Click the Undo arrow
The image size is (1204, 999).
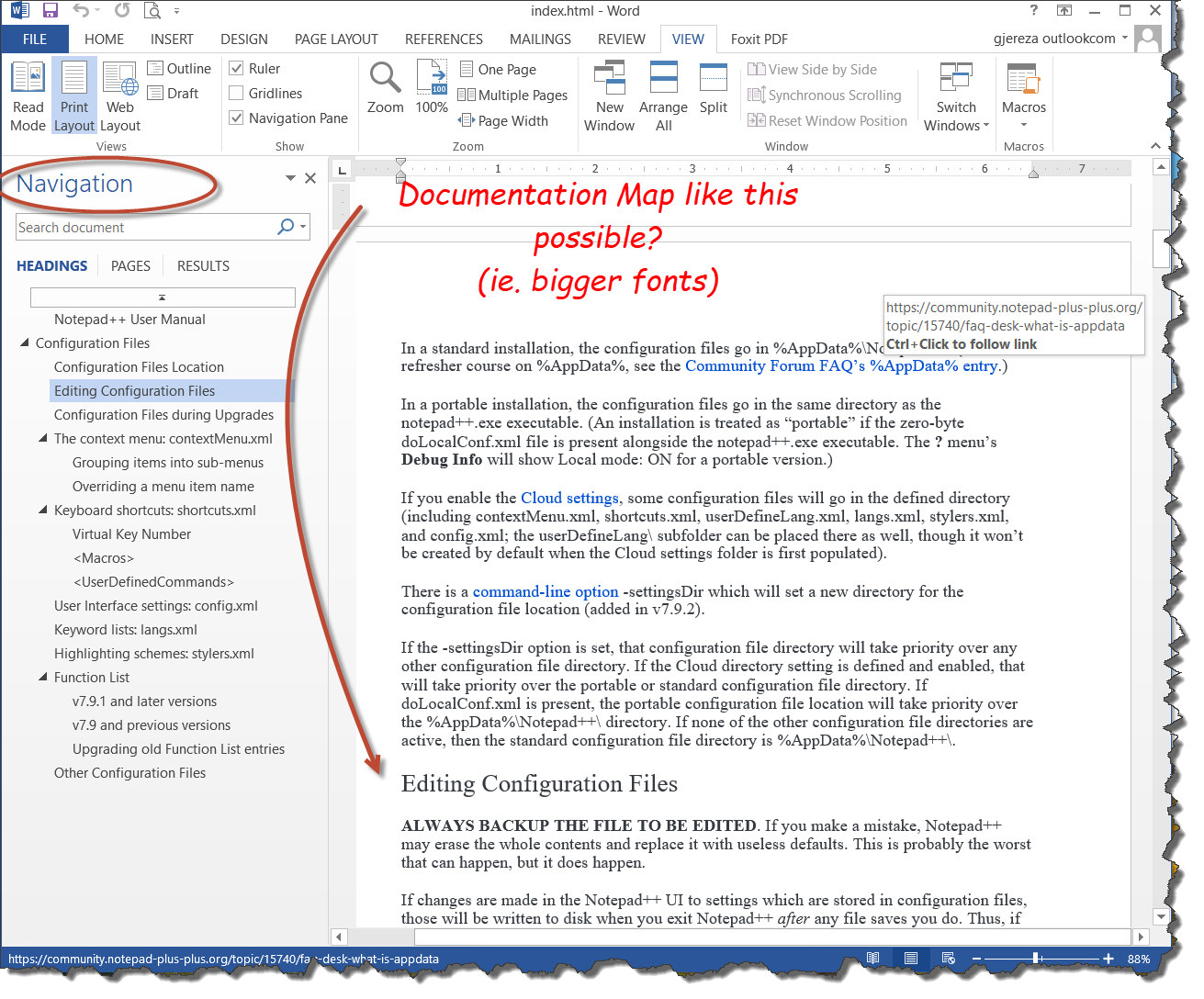pyautogui.click(x=81, y=11)
